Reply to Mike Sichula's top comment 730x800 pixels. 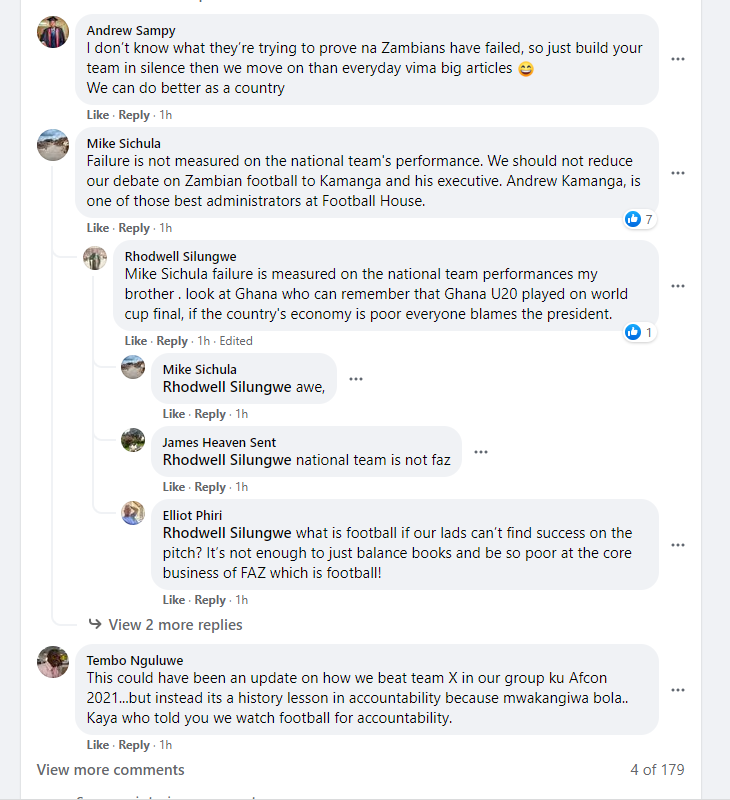(x=134, y=228)
